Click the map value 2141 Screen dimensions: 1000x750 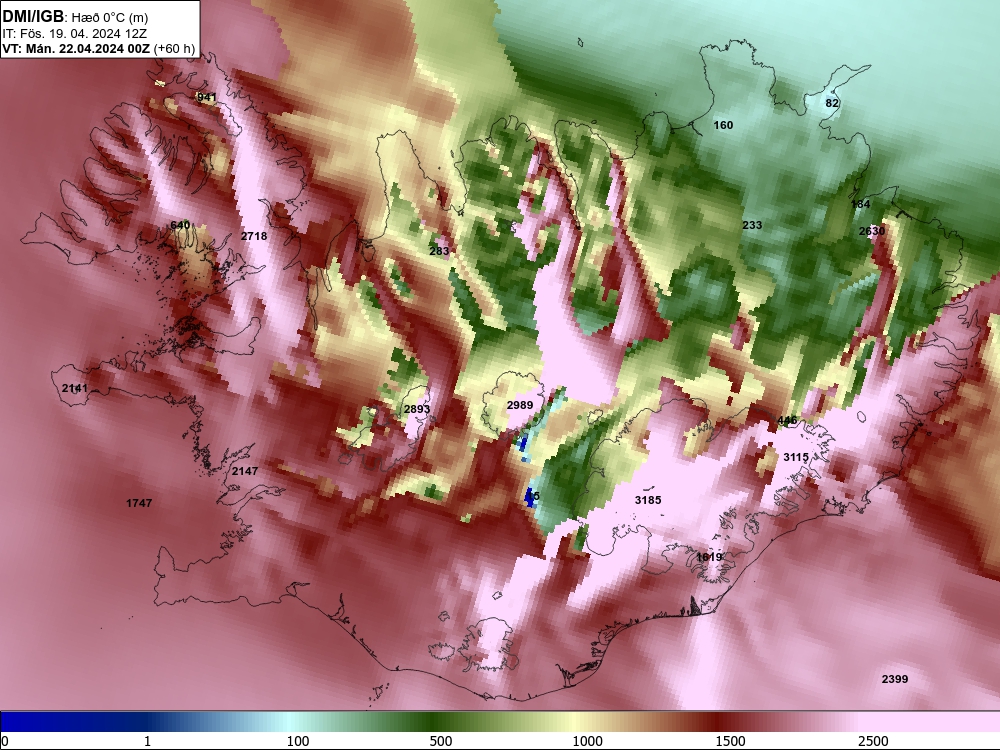(x=75, y=388)
